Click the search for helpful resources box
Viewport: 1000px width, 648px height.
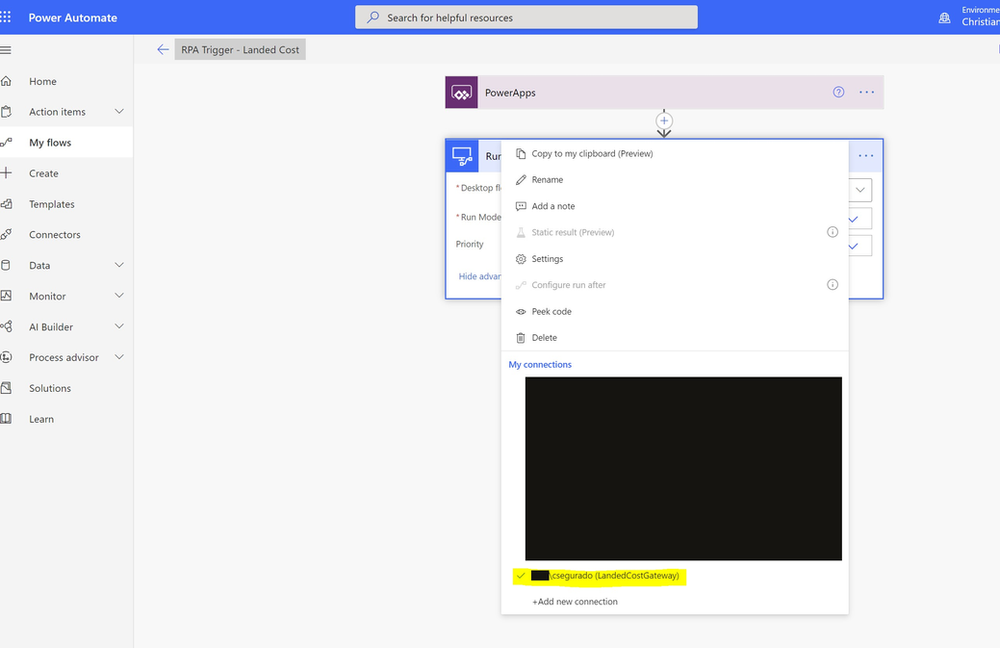pos(526,18)
